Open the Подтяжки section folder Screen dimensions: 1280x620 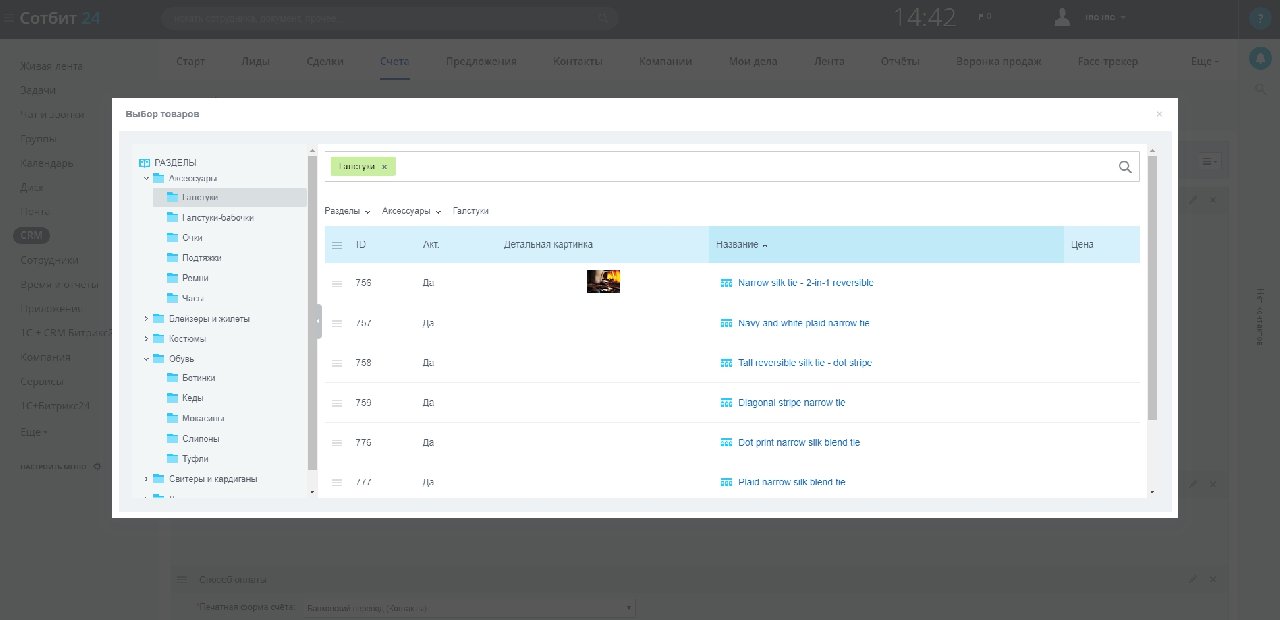point(195,258)
